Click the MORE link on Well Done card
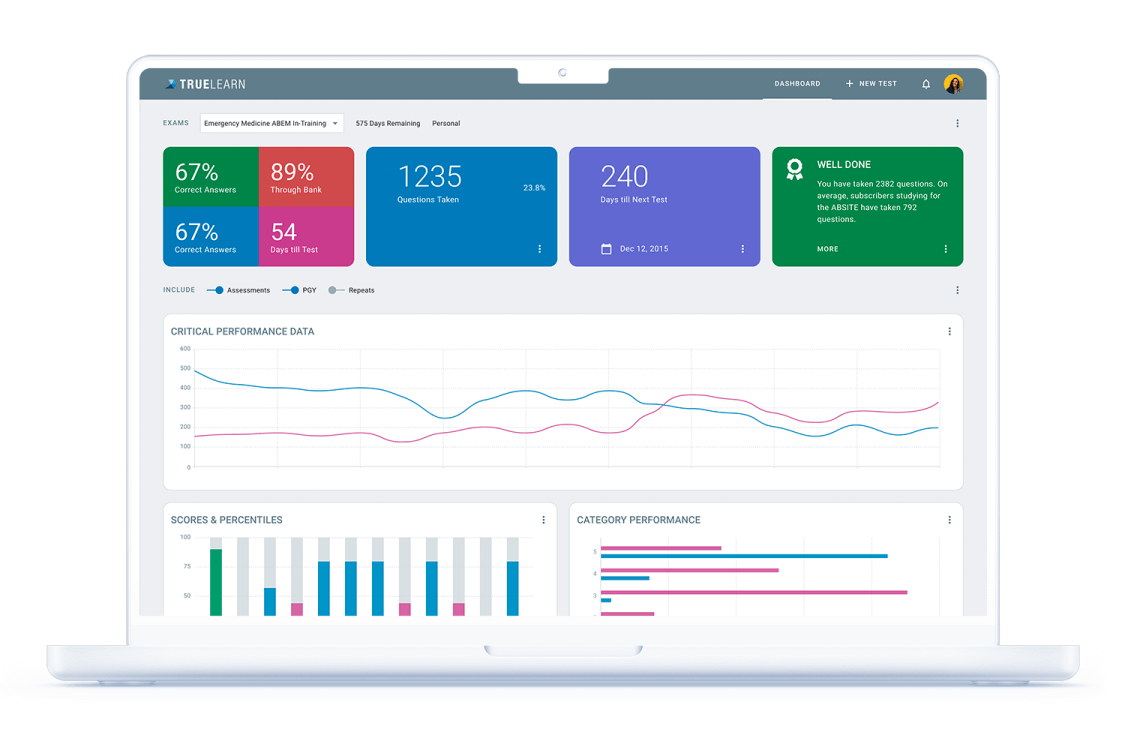 827,249
